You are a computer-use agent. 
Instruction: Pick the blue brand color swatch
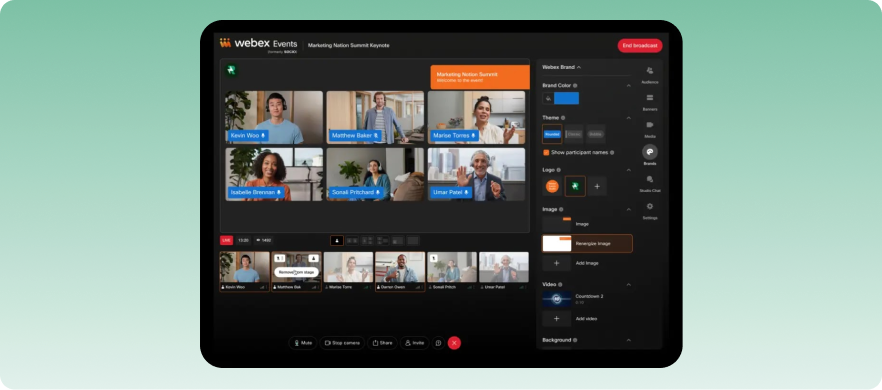(566, 98)
